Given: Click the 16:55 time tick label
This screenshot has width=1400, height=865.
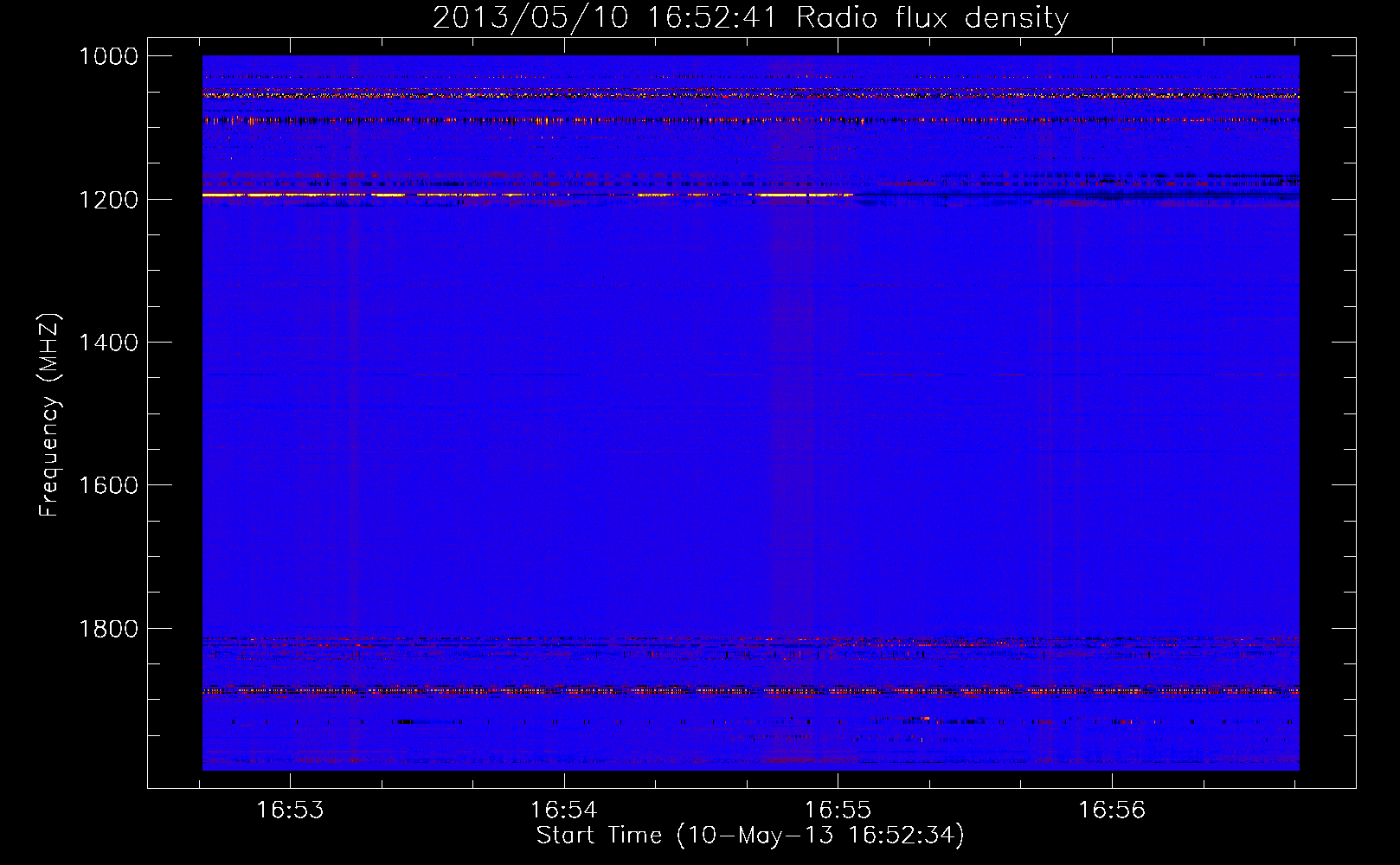Looking at the screenshot, I should (x=838, y=811).
